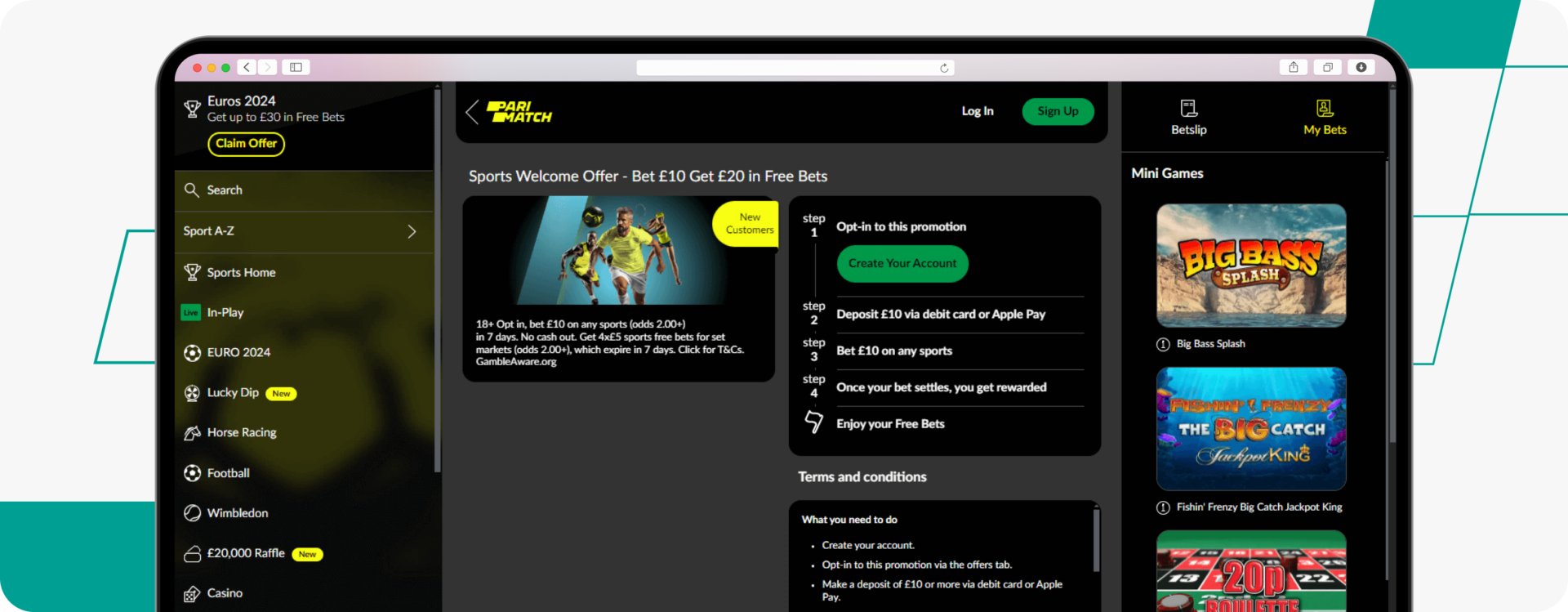
Task: Click Log In
Action: point(978,111)
